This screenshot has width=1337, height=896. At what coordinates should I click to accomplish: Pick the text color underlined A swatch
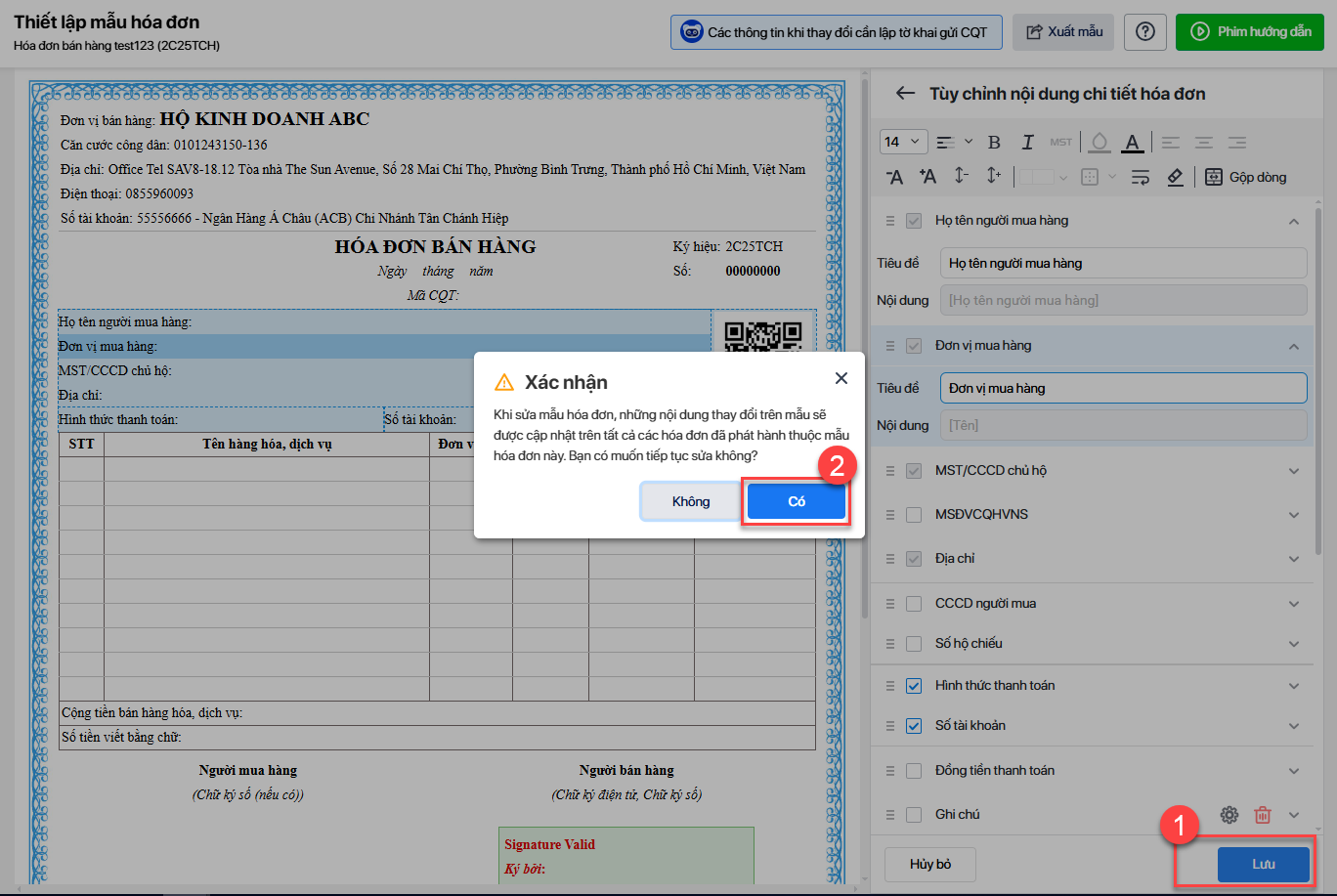click(x=1132, y=143)
